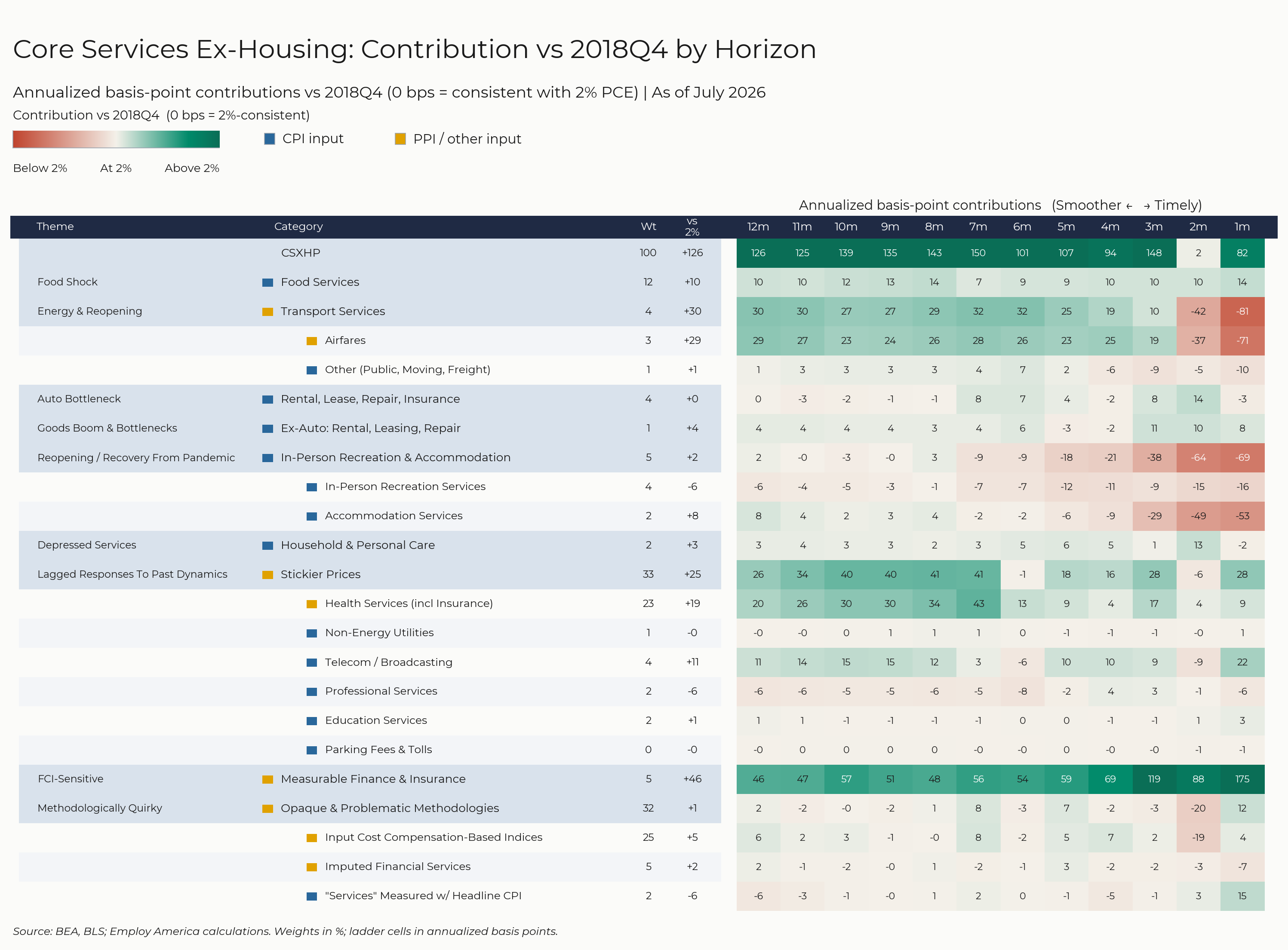Click the Methodologically Quirky theme label
Viewport: 1288px width, 950px height.
[x=99, y=809]
